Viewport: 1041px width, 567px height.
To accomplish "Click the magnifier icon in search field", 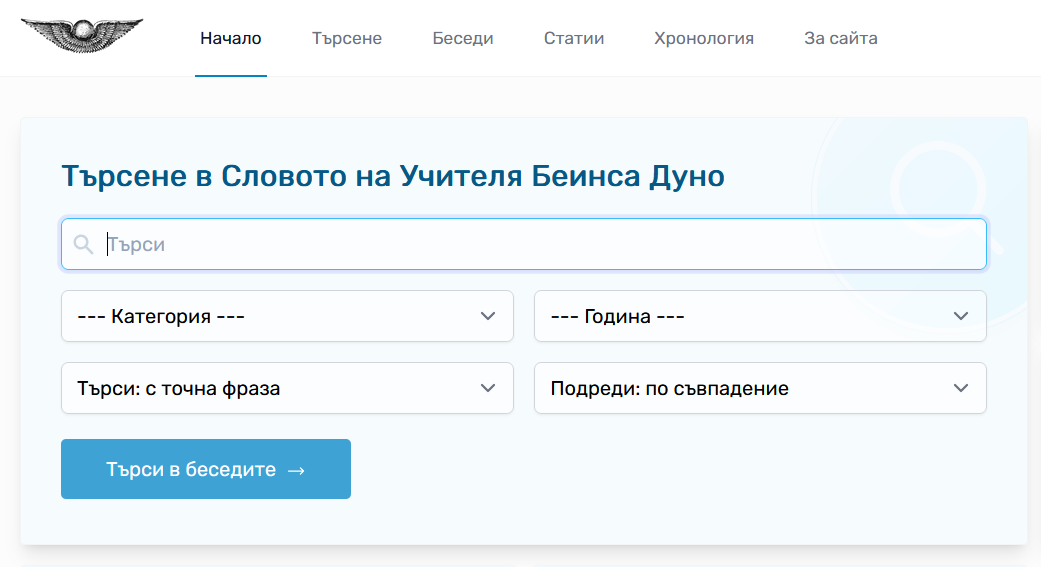I will click(x=84, y=244).
